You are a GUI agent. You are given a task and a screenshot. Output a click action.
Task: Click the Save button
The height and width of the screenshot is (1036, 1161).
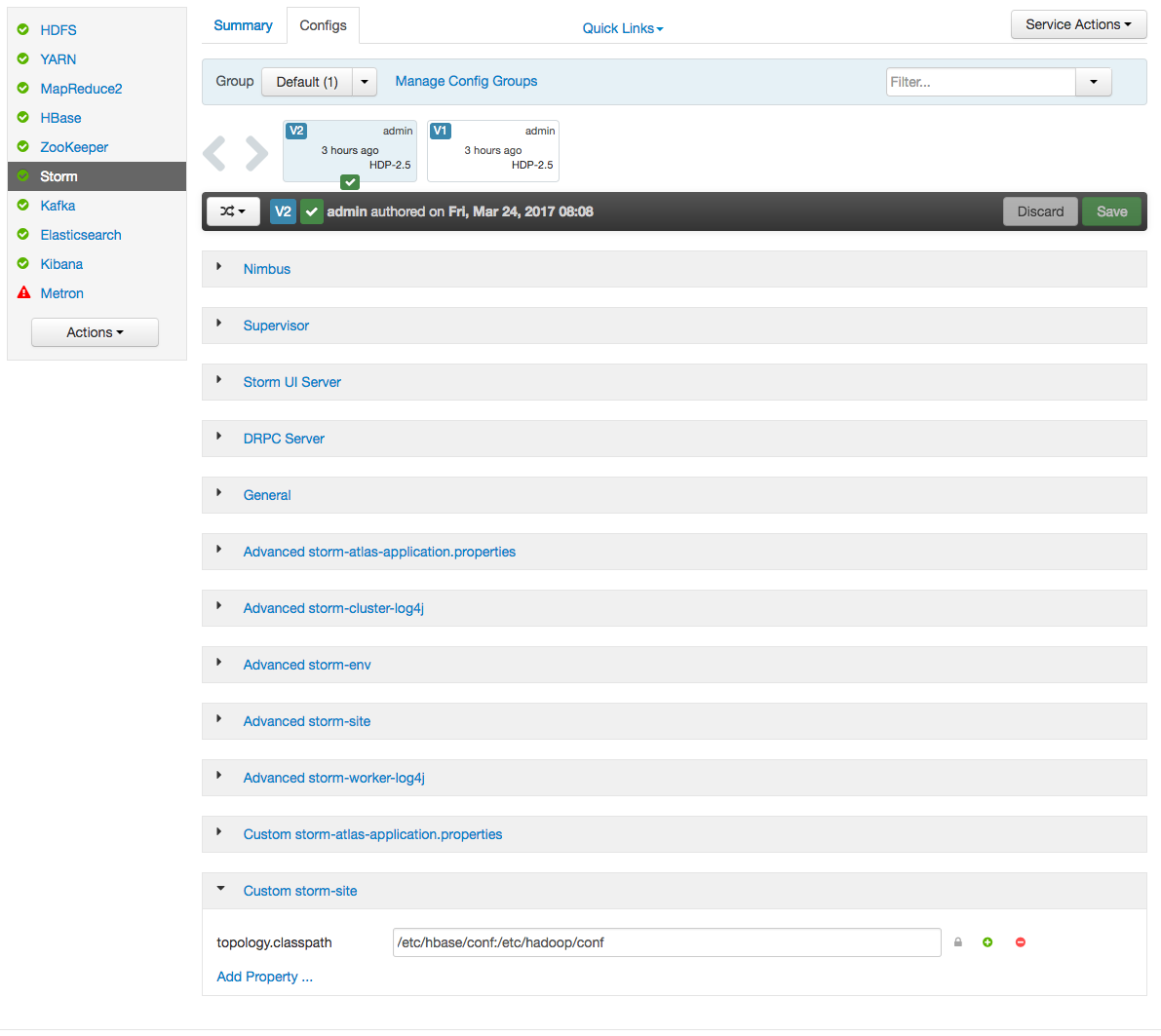pos(1111,211)
